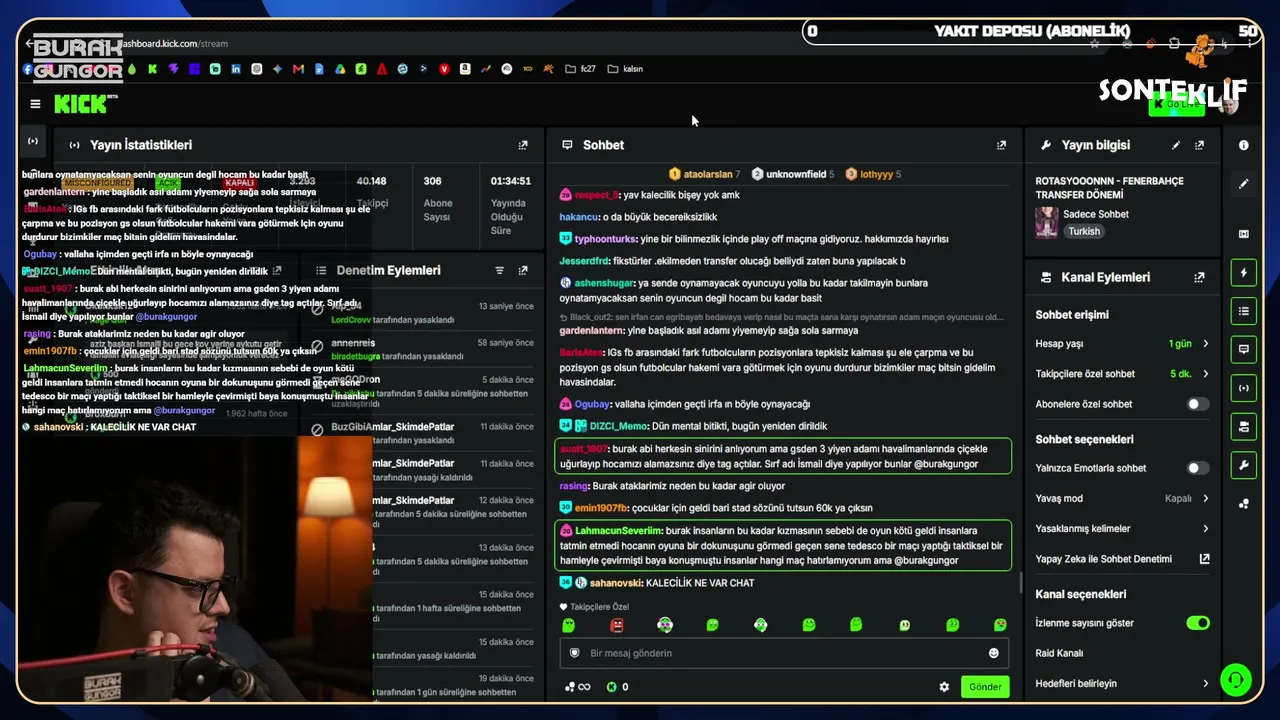Image resolution: width=1280 pixels, height=720 pixels.
Task: Open the fc27 bookmarks folder
Action: click(x=580, y=69)
